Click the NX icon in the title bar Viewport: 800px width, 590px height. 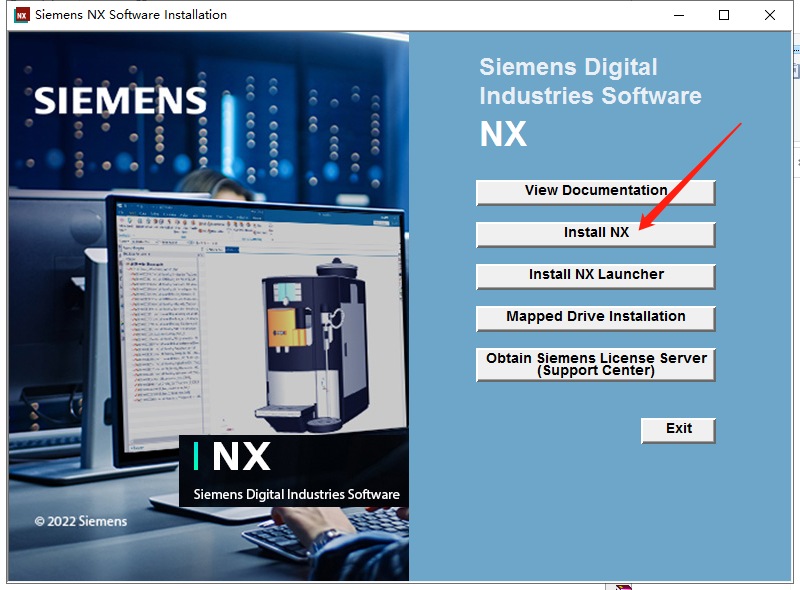click(21, 14)
